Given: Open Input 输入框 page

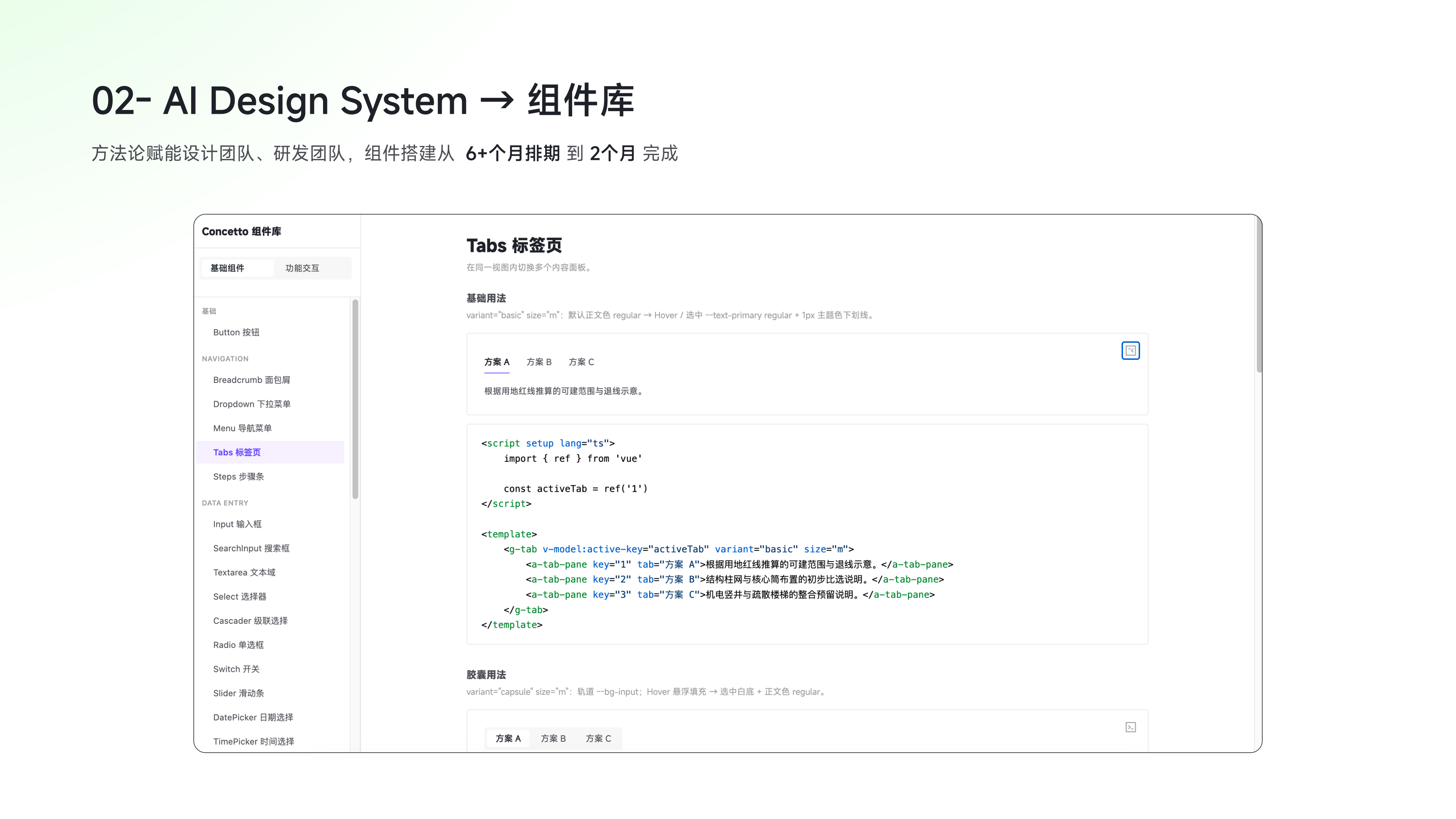Looking at the screenshot, I should tap(270, 524).
